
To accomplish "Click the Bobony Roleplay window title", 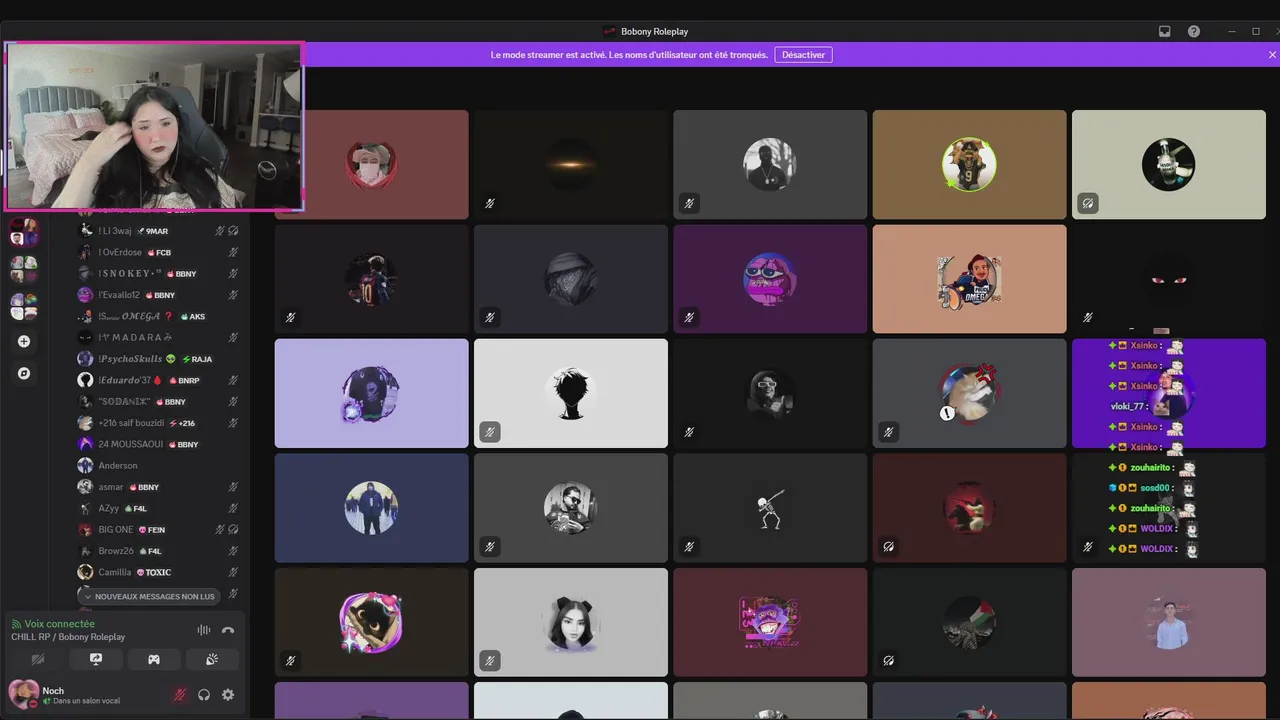I will coord(654,31).
